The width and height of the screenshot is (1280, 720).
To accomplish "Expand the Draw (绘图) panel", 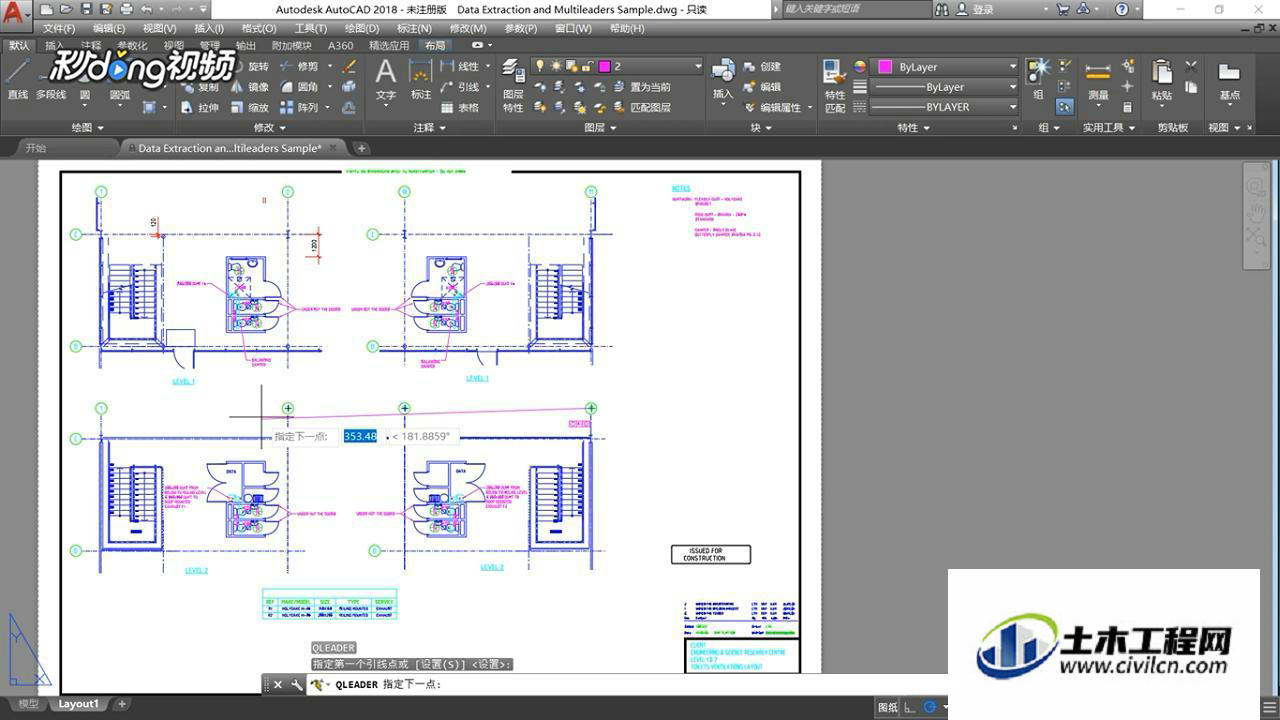I will click(88, 127).
